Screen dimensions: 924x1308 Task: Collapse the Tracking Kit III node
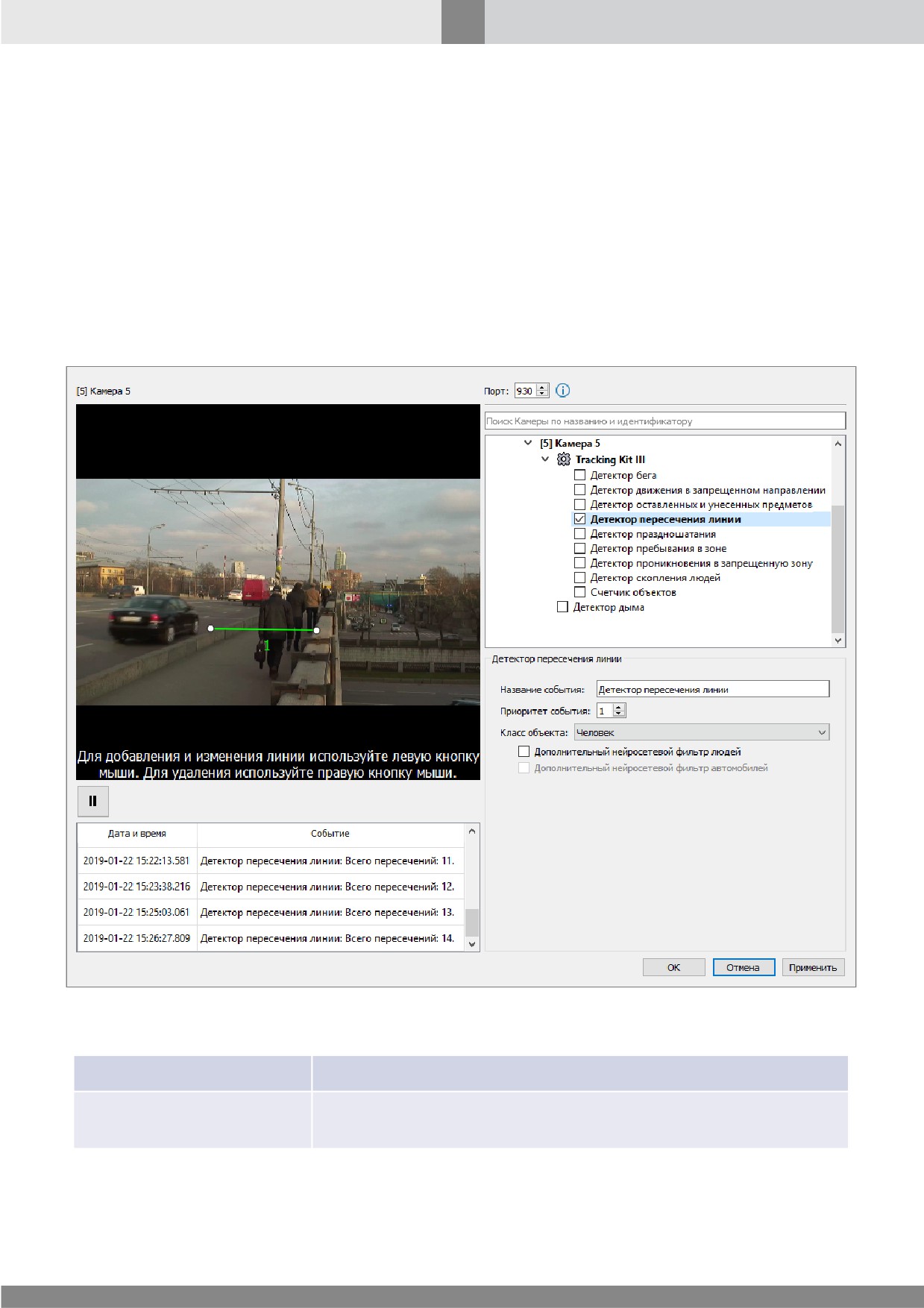click(545, 459)
